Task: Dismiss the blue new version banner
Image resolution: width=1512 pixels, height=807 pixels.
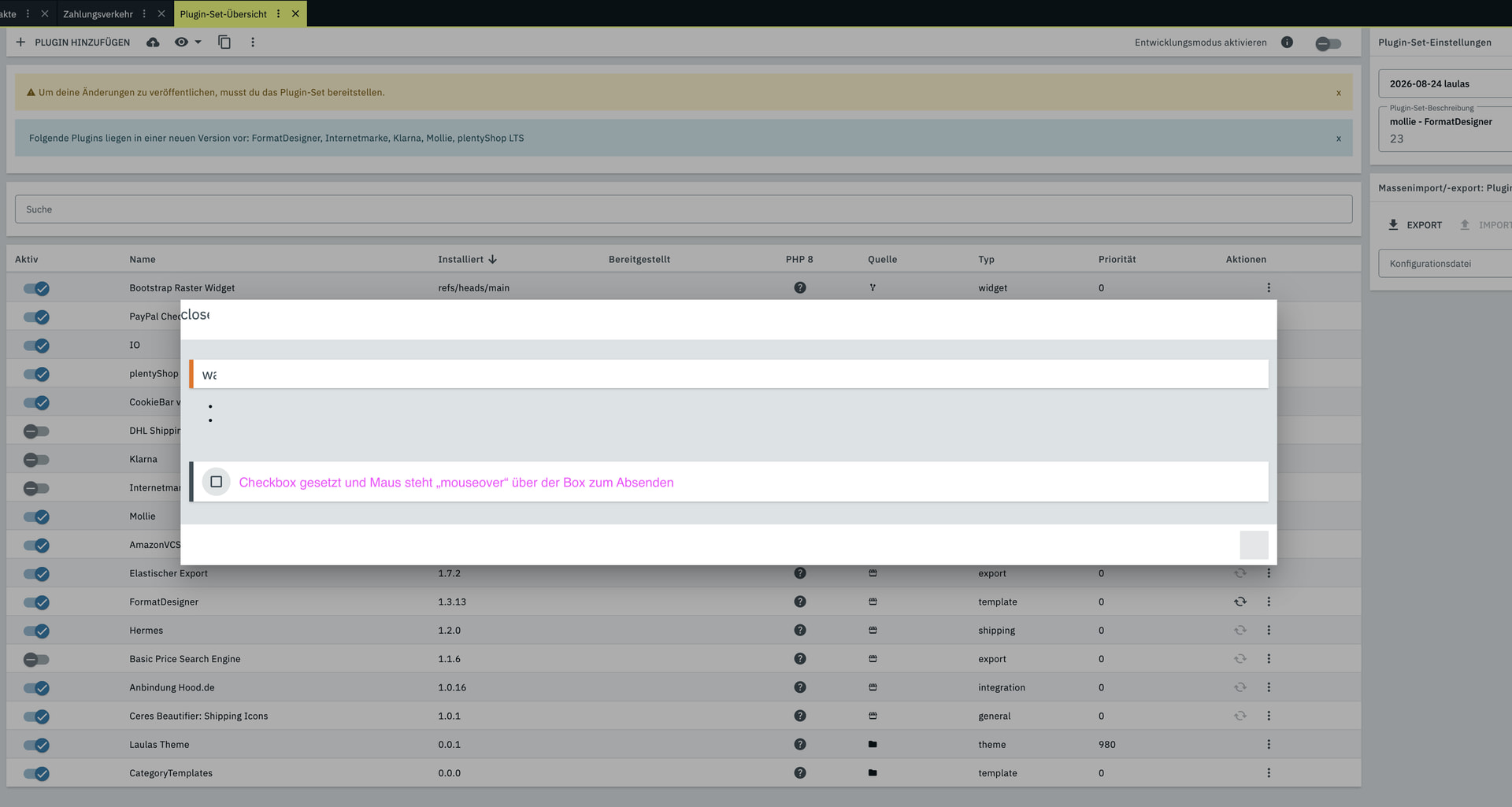Action: tap(1338, 139)
